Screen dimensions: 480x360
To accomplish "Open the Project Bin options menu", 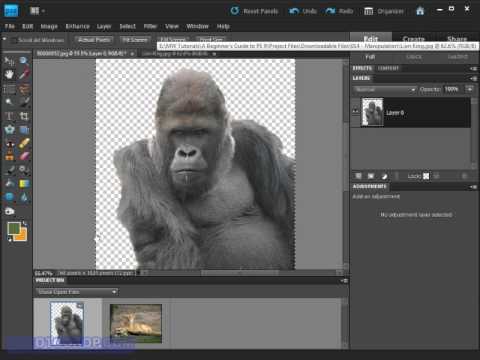I will (344, 281).
